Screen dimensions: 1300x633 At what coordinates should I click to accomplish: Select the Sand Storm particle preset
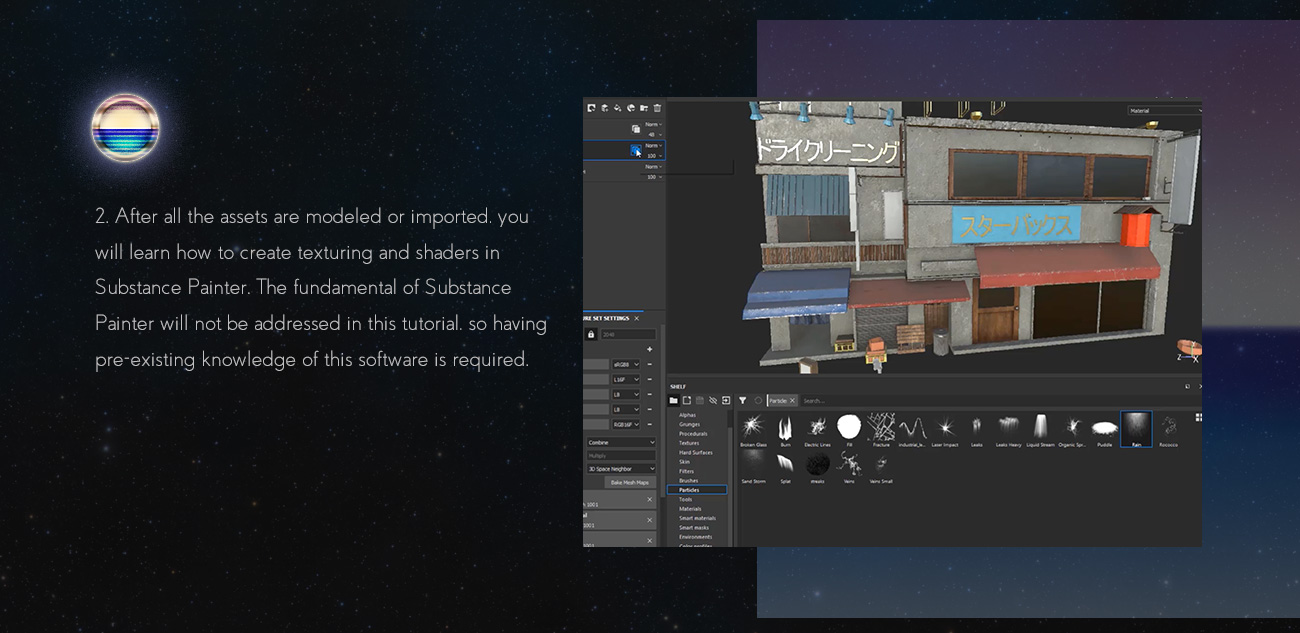click(753, 467)
